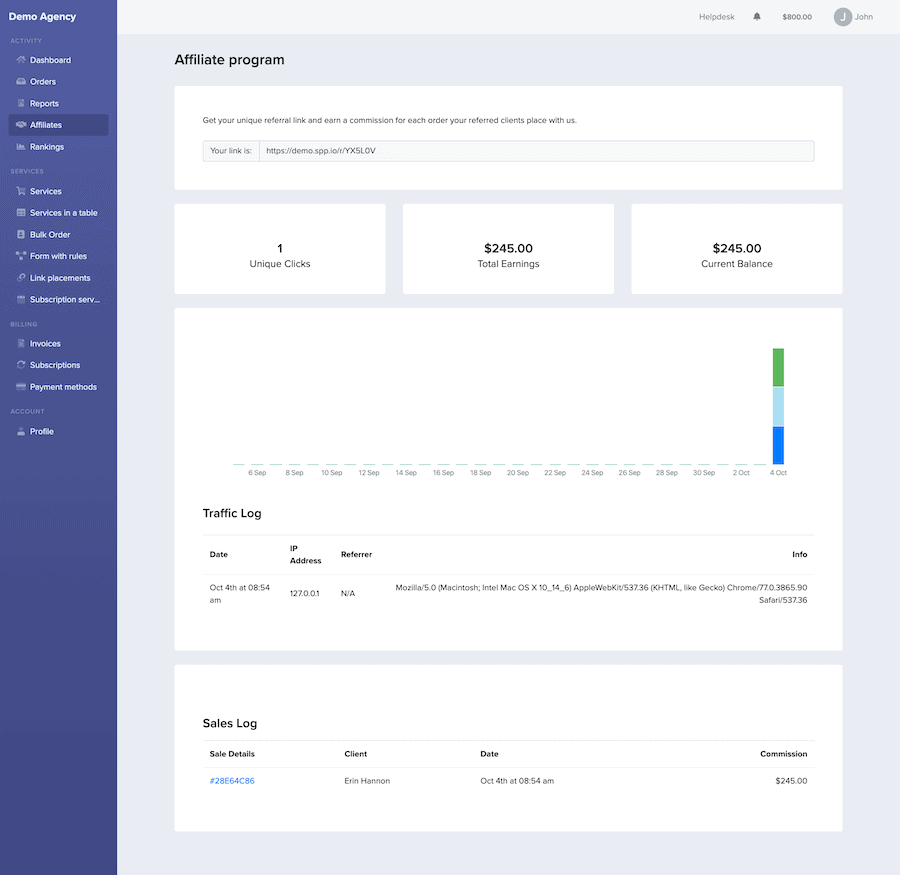Click the dark blue chart bar segment
900x875 pixels.
[x=778, y=445]
